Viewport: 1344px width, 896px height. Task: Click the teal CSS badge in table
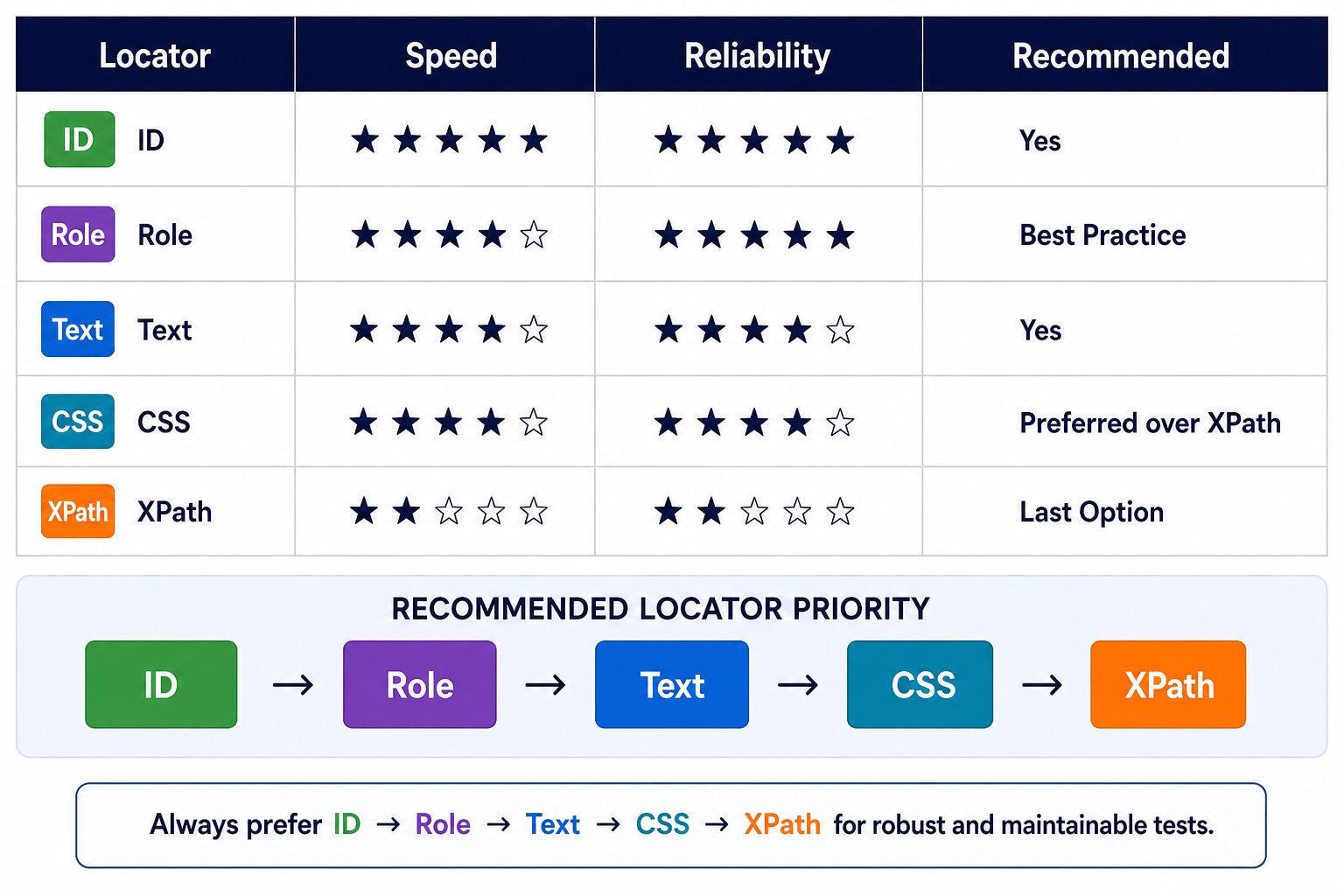point(78,422)
